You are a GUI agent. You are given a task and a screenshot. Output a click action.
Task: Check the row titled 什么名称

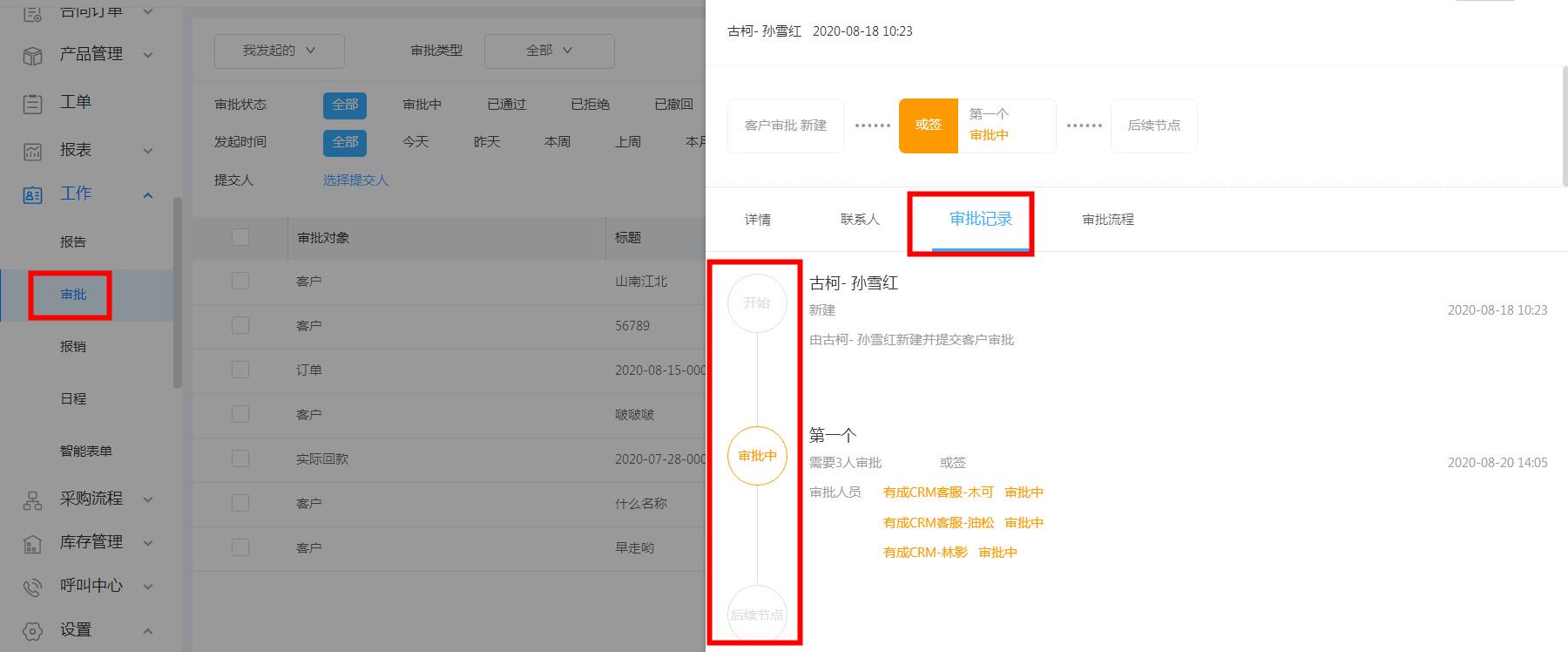click(x=240, y=503)
